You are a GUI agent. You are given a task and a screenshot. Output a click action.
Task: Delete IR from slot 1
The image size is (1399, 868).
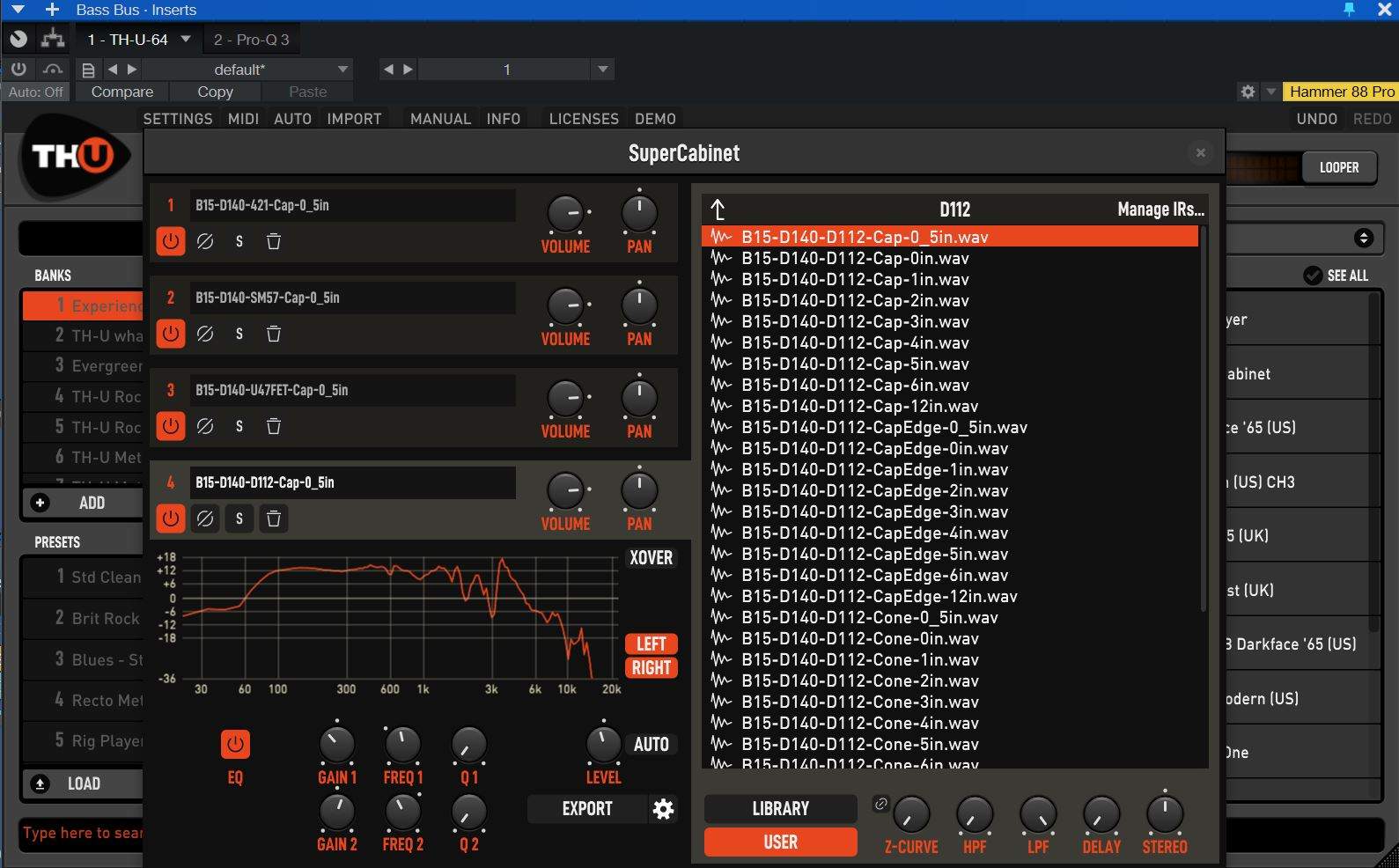point(274,241)
